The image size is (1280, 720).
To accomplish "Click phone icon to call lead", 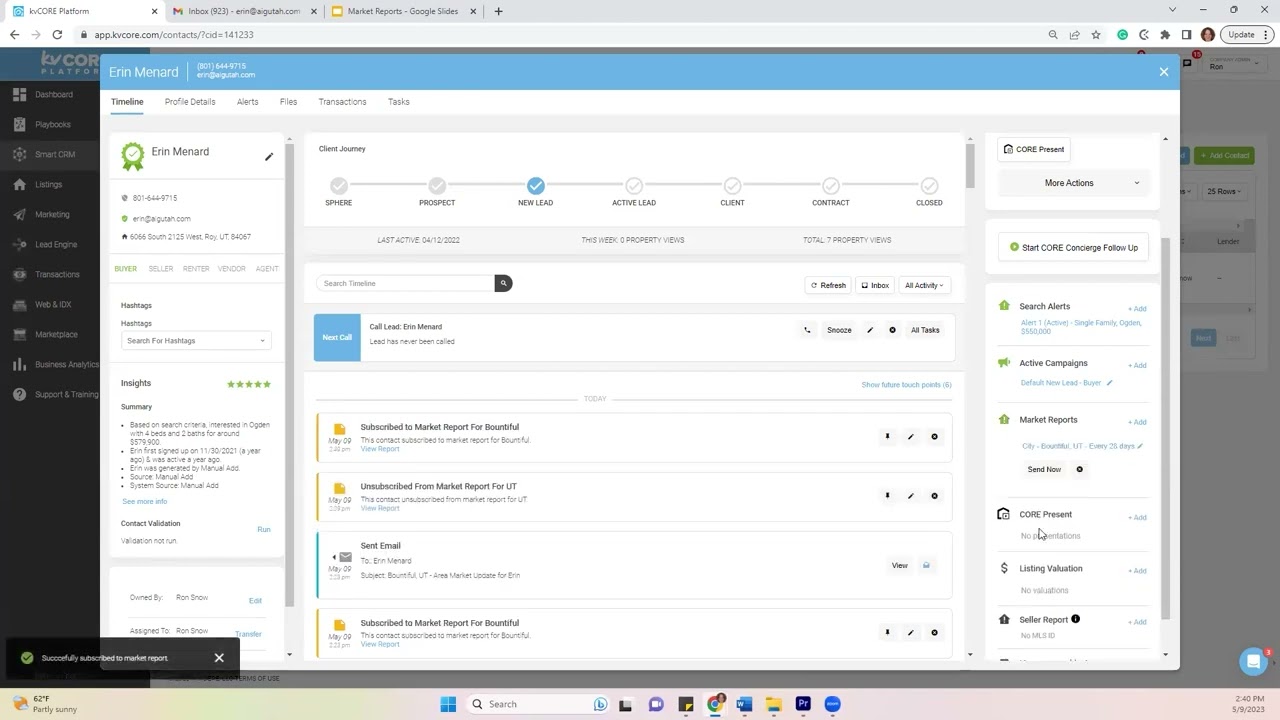I will click(x=807, y=330).
